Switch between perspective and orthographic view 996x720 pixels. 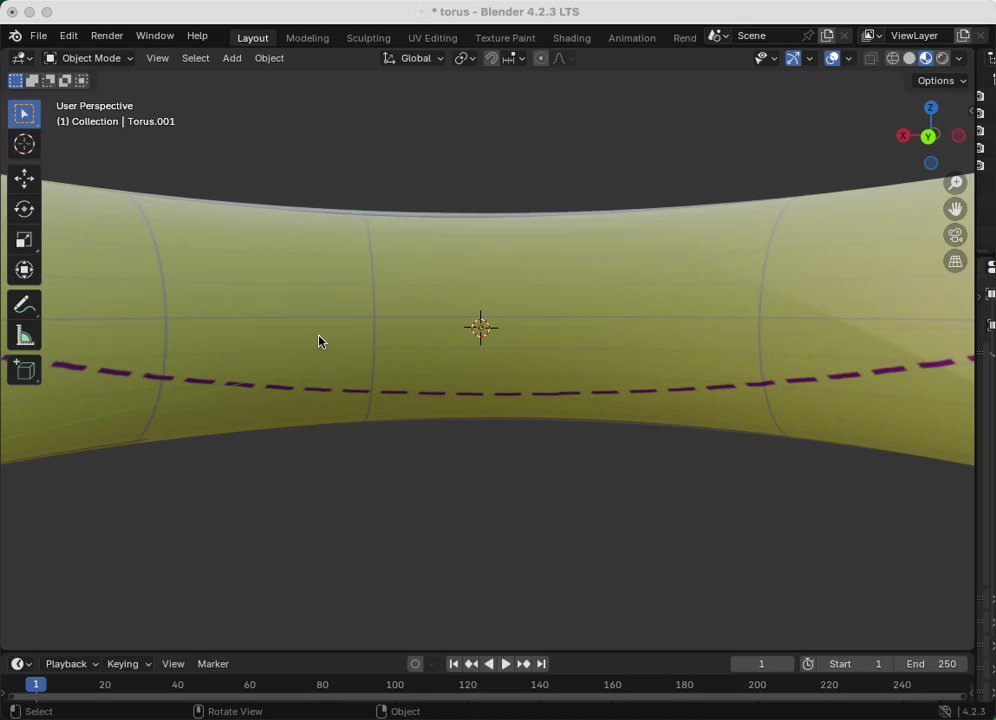[955, 261]
